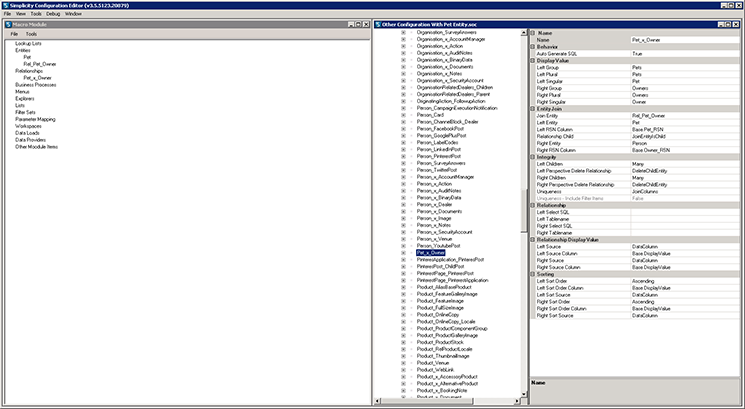Click the Uniqueness value JoinColumns
Image resolution: width=745 pixels, height=409 pixels.
click(x=685, y=191)
